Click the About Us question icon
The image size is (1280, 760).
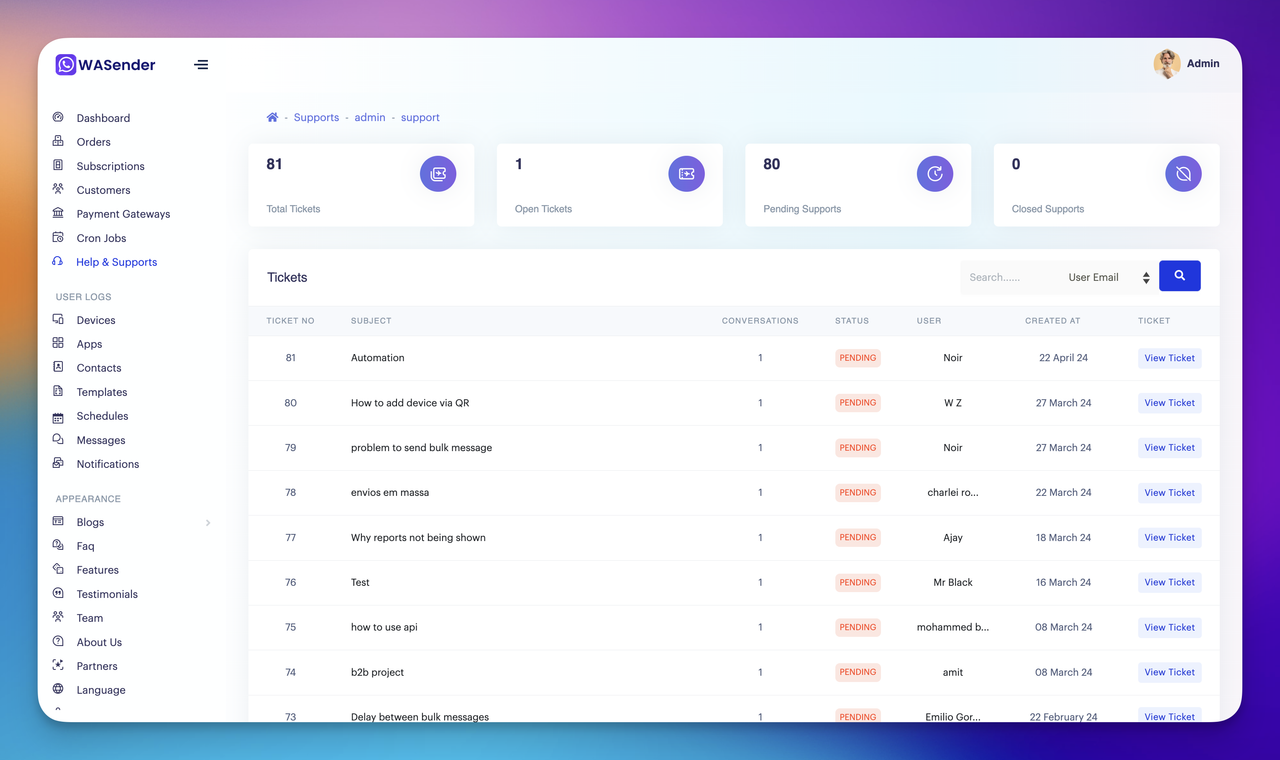(x=58, y=641)
